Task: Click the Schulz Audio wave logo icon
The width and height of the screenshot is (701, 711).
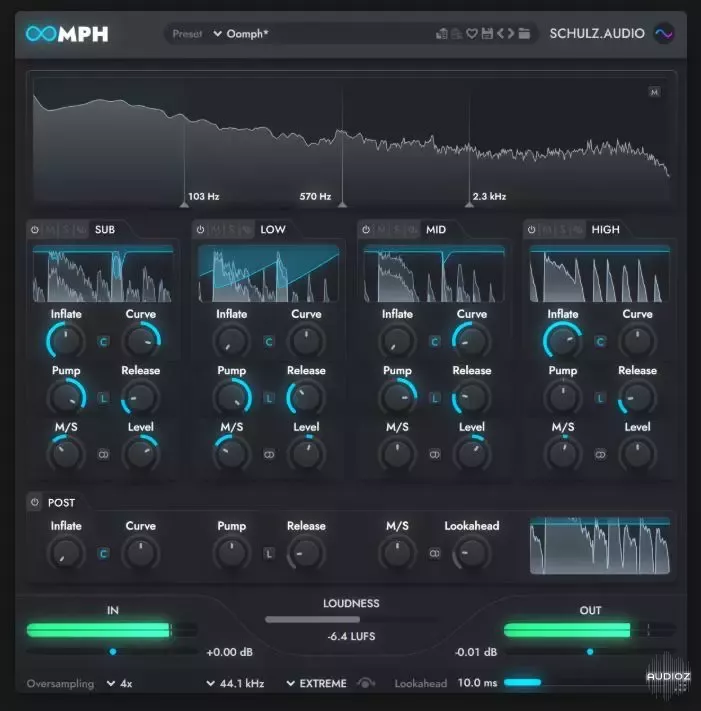Action: click(664, 34)
